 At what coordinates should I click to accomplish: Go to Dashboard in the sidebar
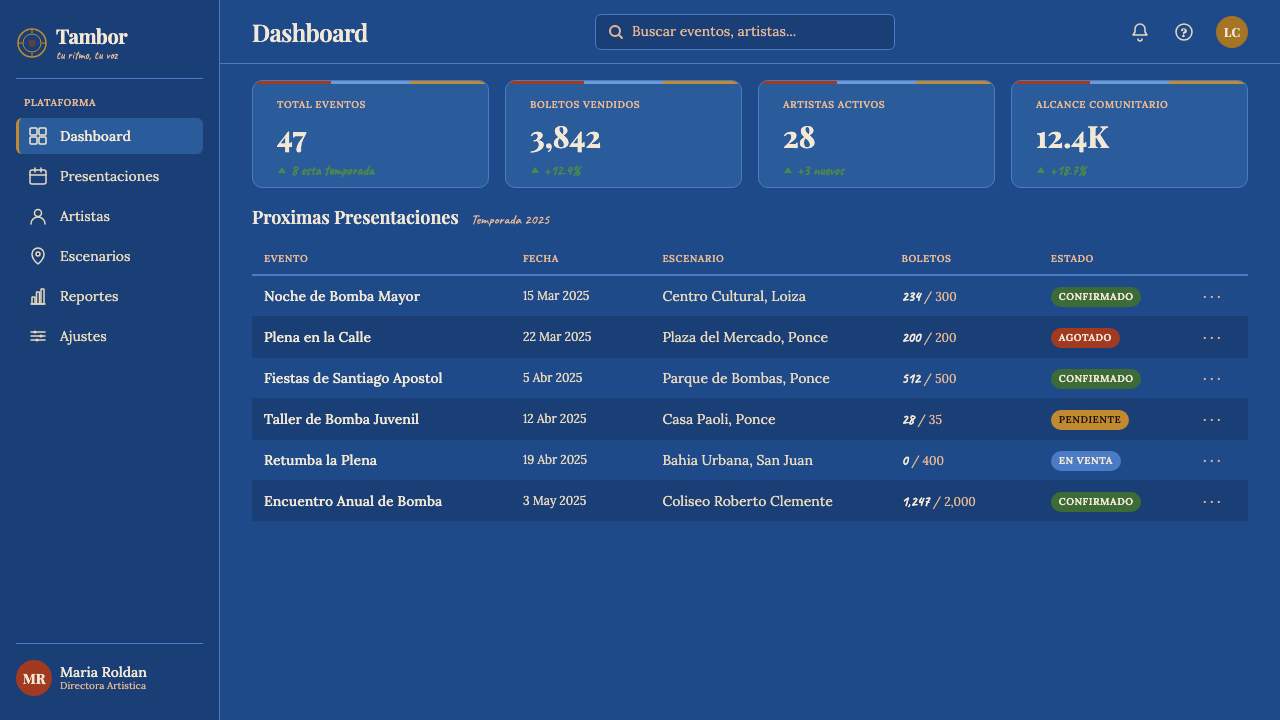pos(110,136)
